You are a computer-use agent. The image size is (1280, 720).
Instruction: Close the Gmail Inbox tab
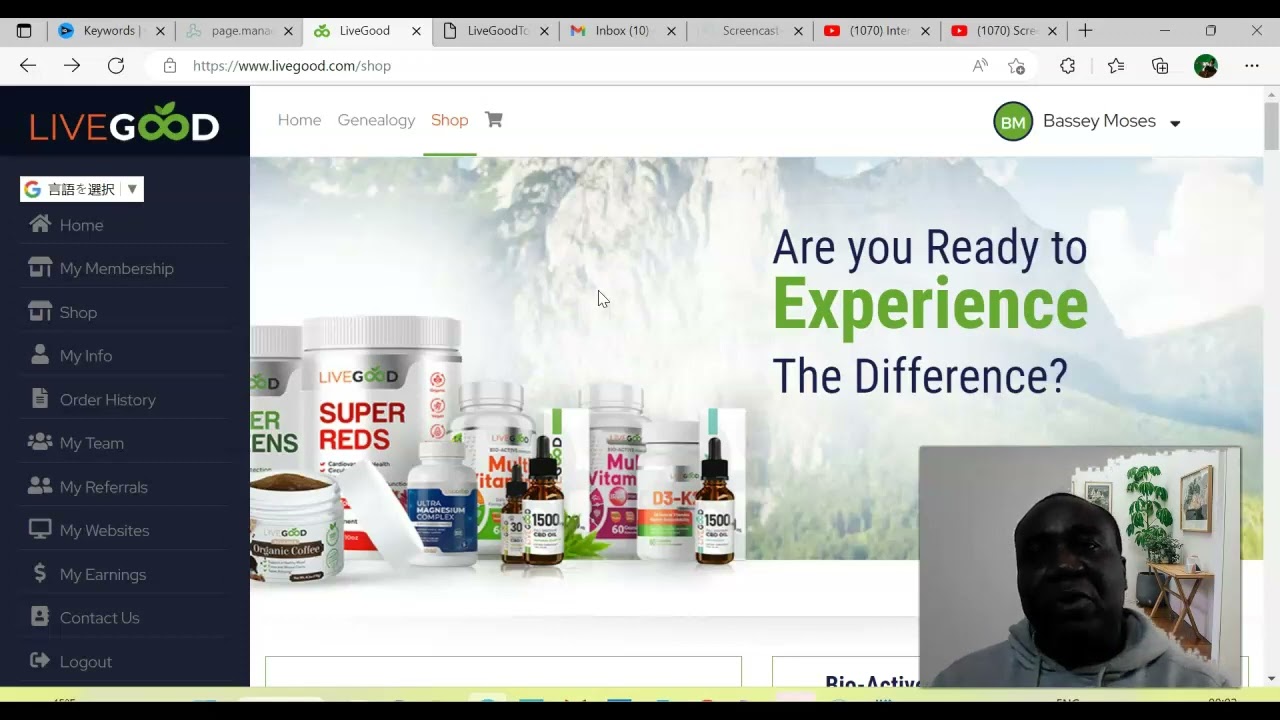pos(671,31)
